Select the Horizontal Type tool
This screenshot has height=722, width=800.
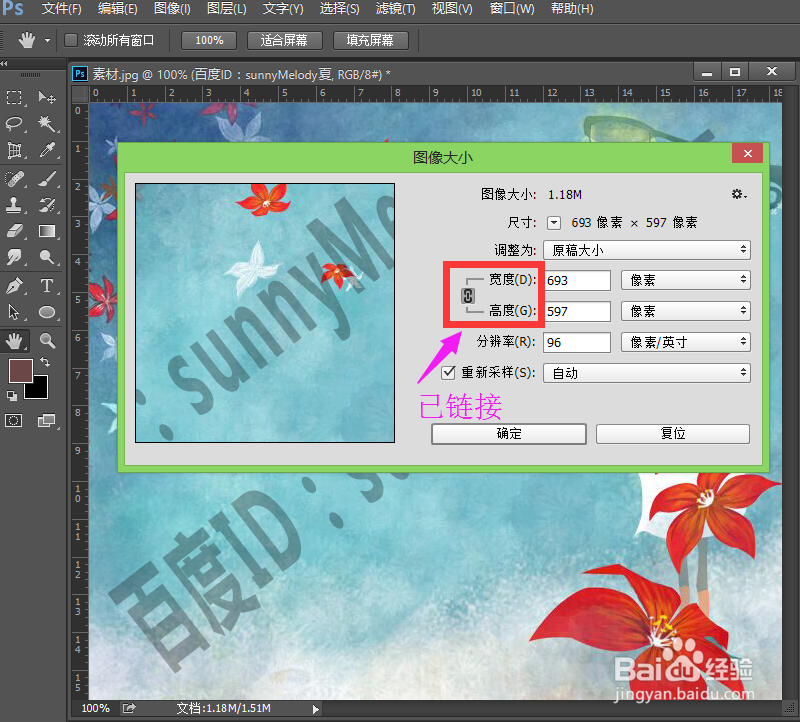point(47,286)
